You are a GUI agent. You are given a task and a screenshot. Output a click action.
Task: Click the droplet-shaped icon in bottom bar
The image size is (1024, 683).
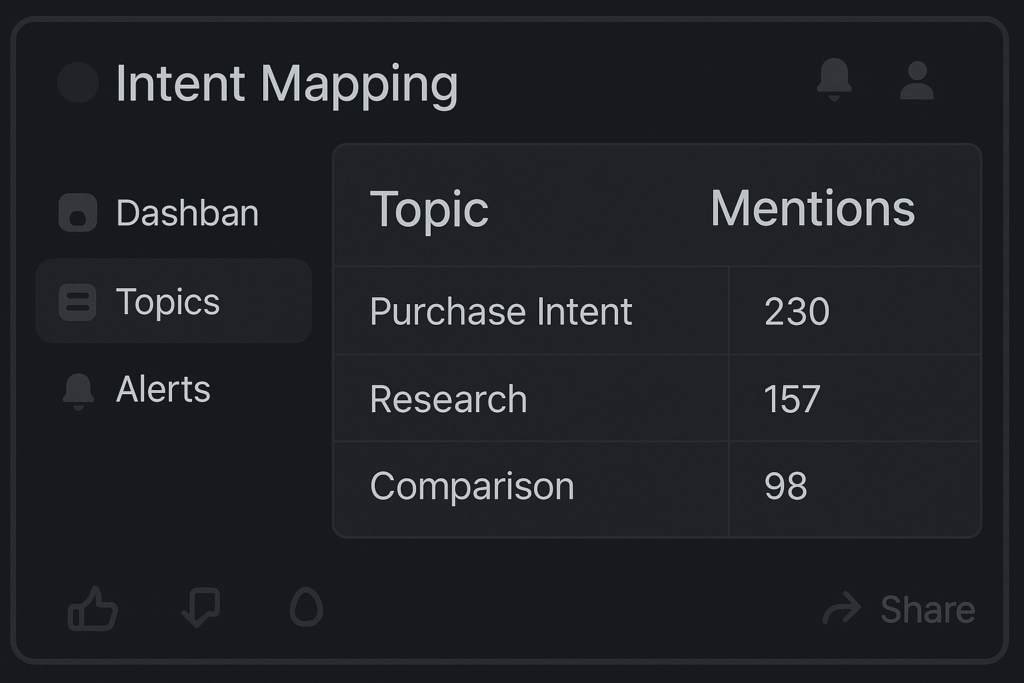tap(306, 607)
